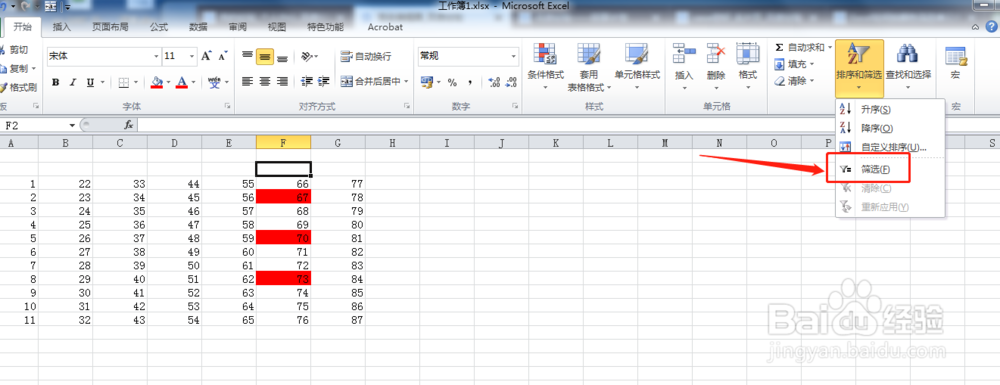The image size is (1000, 385).
Task: Expand the Name Box dropdown arrow
Action: coord(72,125)
